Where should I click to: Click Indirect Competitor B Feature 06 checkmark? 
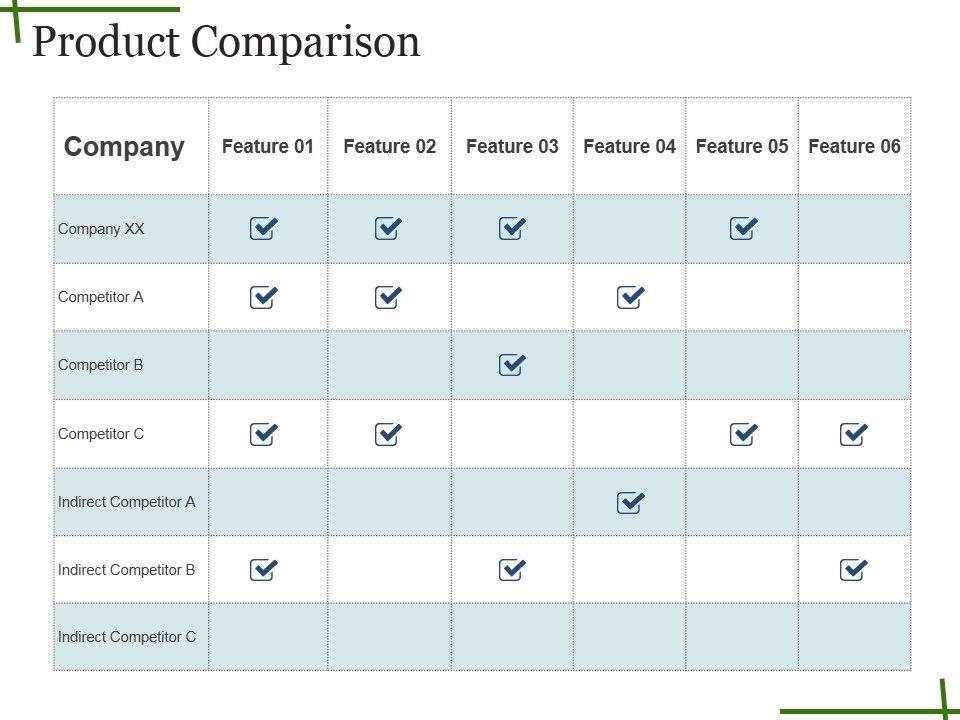click(853, 570)
